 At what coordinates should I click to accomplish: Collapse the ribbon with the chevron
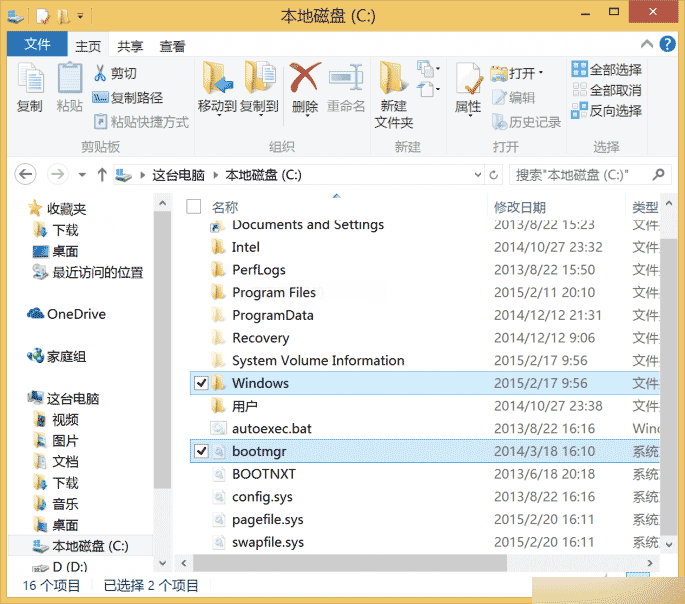[647, 44]
